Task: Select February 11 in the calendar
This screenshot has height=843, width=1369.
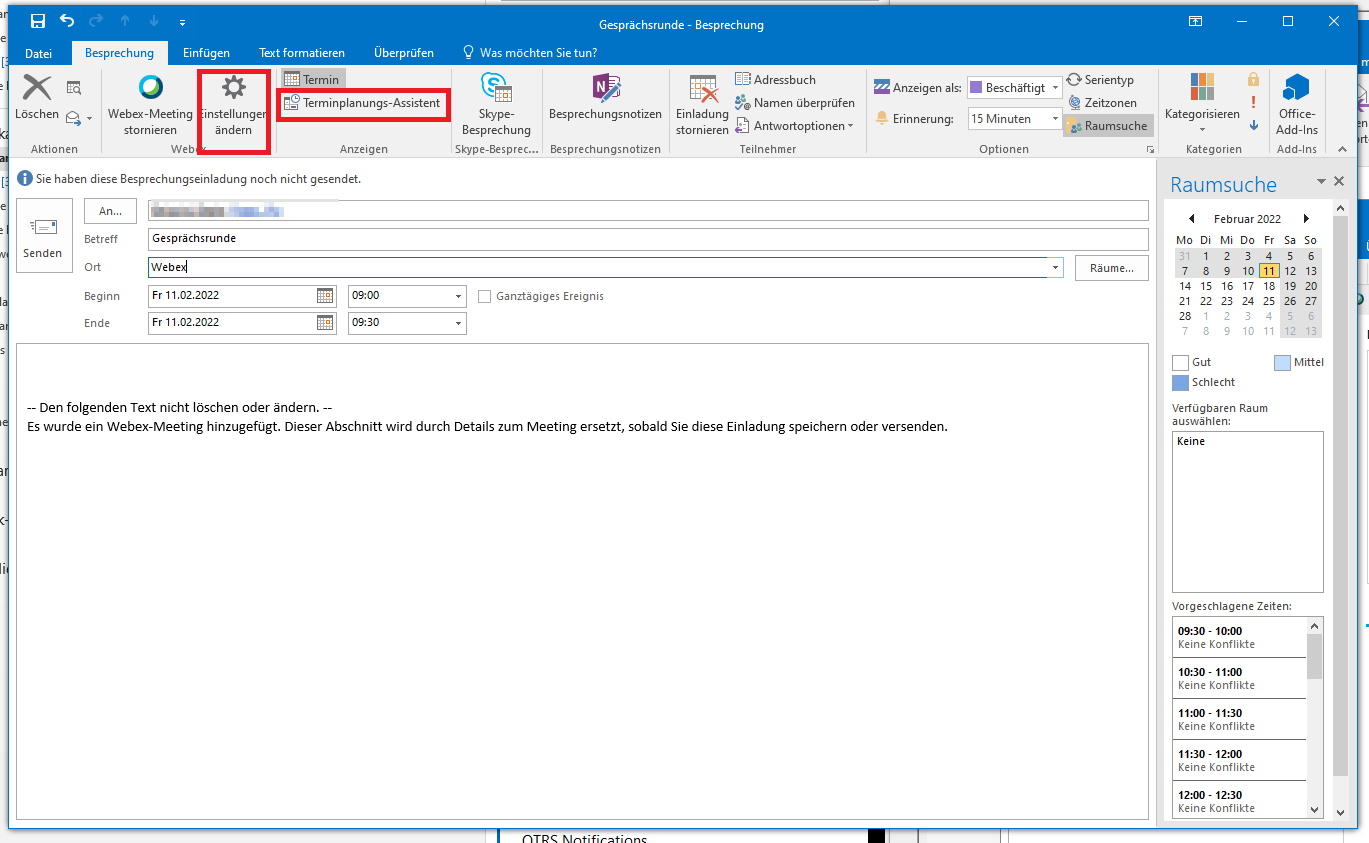Action: tap(1269, 271)
